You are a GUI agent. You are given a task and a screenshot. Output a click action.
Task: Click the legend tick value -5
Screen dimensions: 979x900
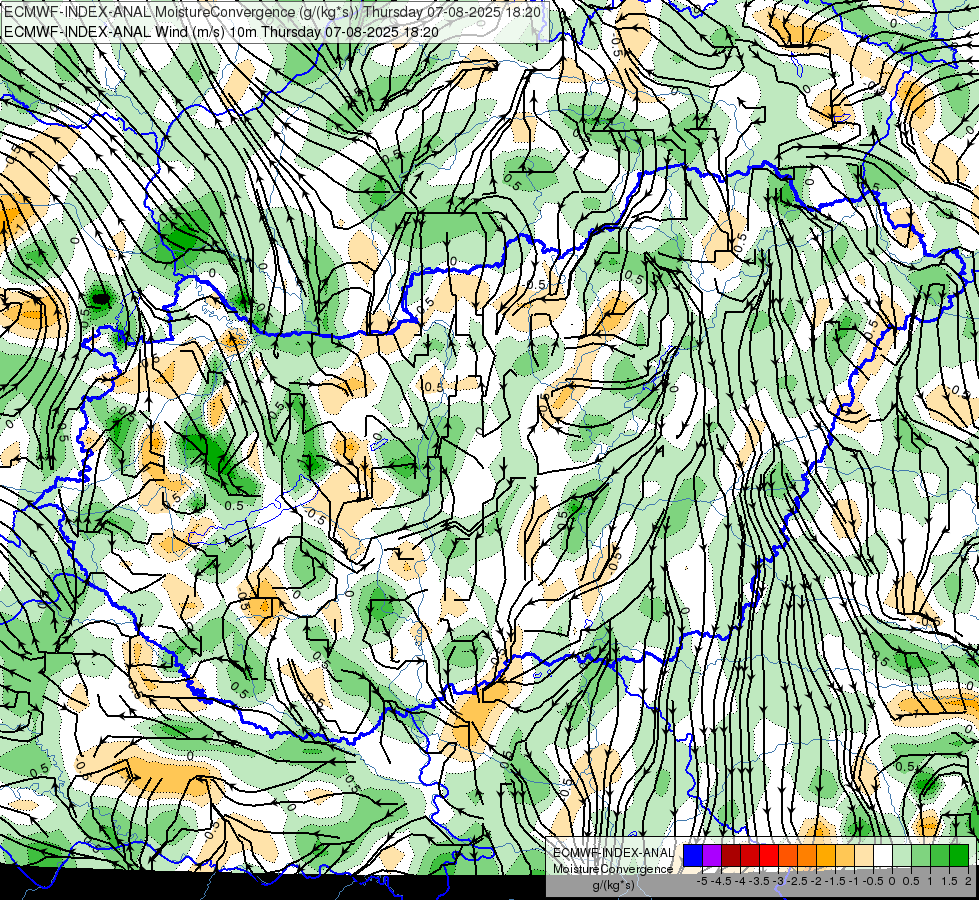point(702,881)
